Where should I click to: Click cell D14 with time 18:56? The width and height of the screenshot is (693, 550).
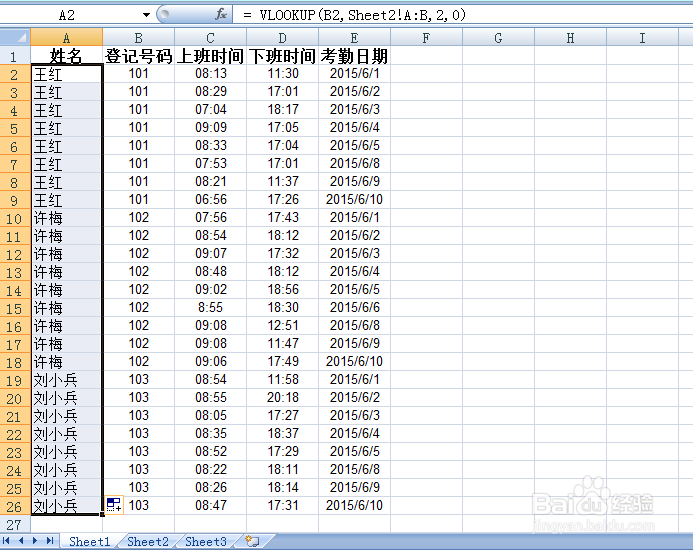point(283,290)
